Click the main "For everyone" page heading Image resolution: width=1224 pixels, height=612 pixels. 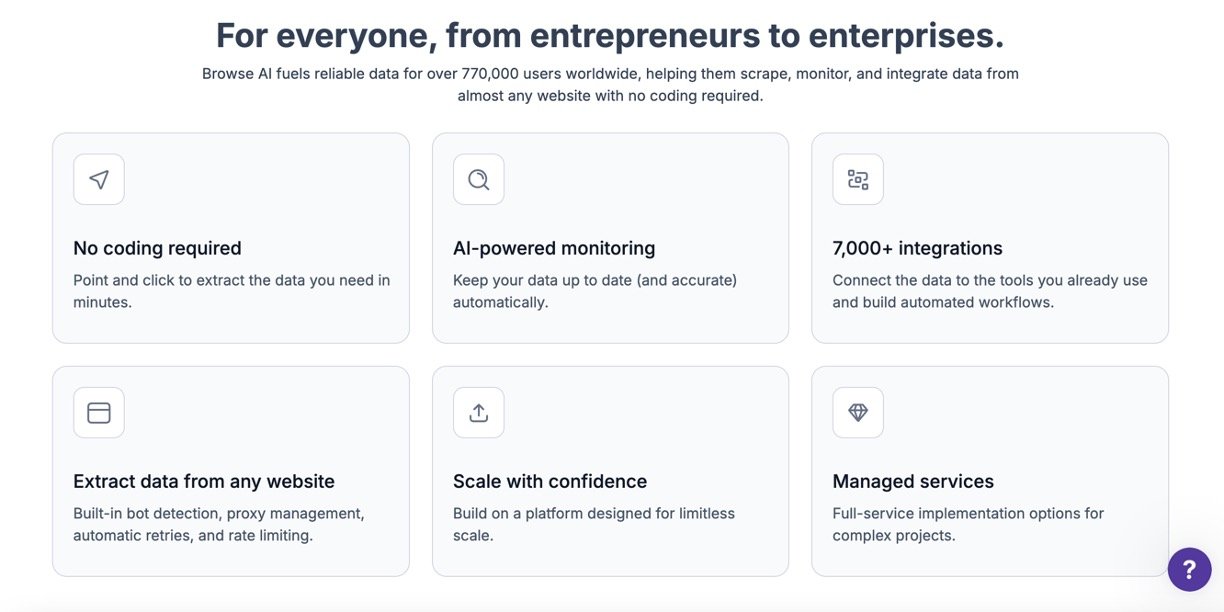(610, 36)
